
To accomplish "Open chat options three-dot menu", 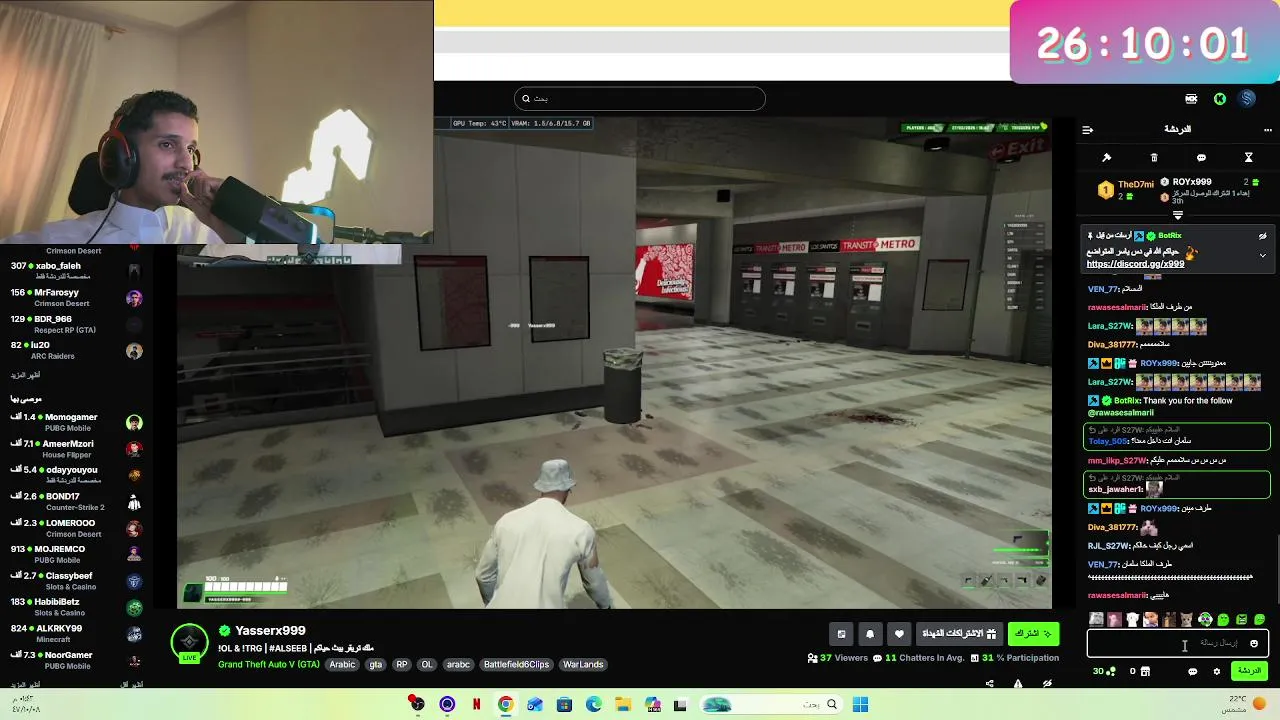I will coord(1268,130).
